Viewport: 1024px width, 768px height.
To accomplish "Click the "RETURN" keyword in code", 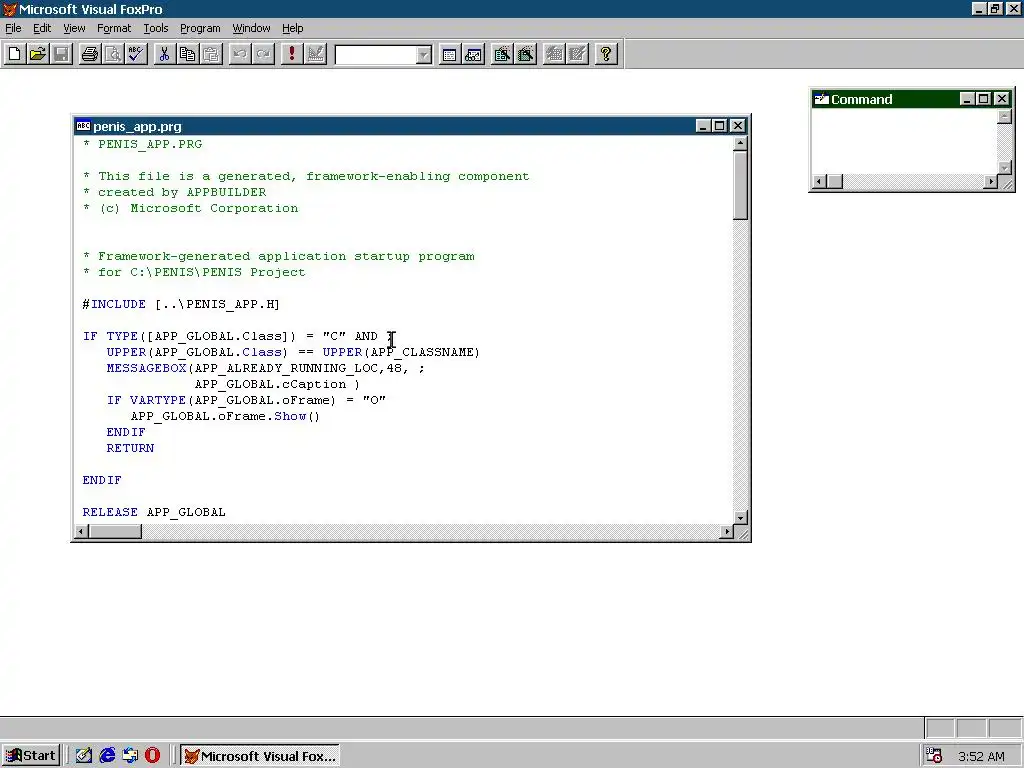I will (131, 448).
